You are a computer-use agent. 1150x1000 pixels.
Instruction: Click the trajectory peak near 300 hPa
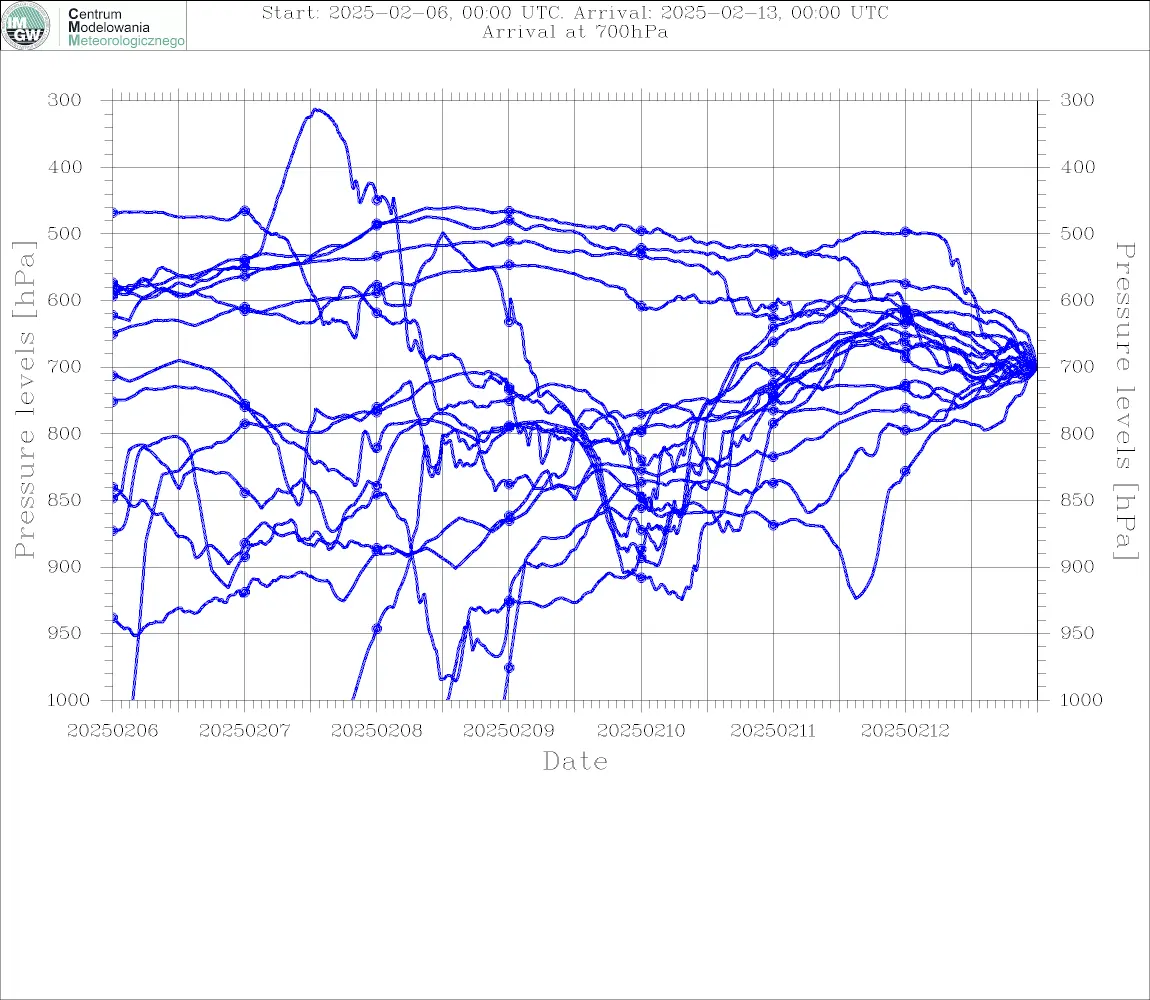click(316, 110)
